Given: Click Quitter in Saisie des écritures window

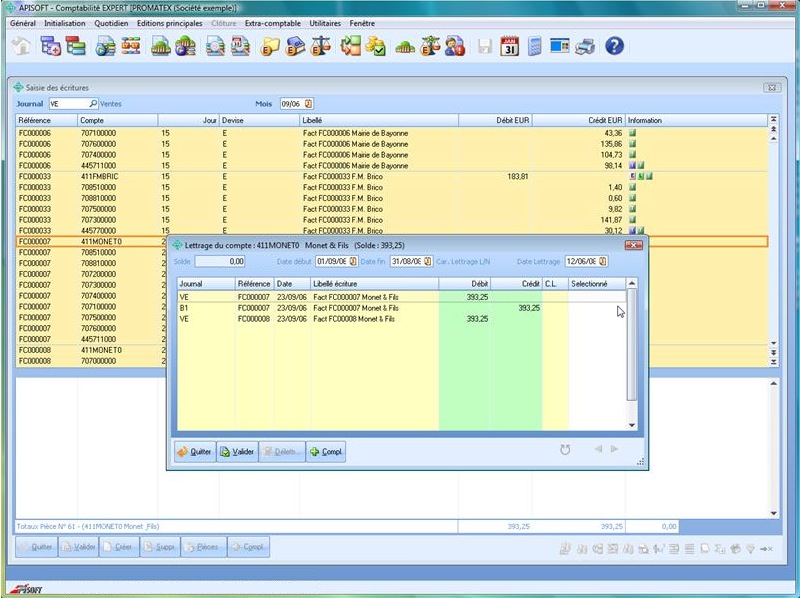Looking at the screenshot, I should tap(36, 547).
